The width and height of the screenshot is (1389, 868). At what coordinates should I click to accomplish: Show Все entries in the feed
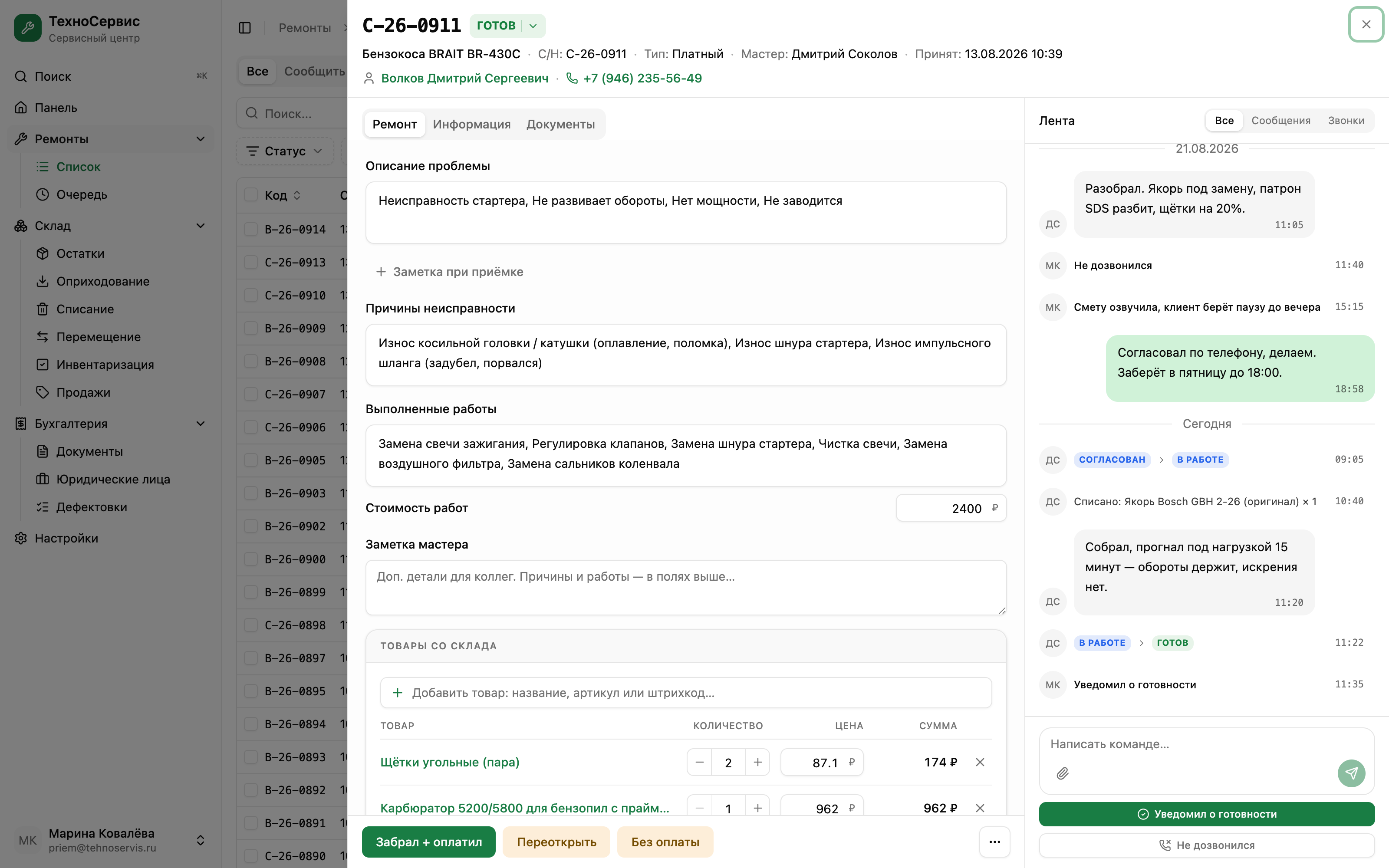1224,121
